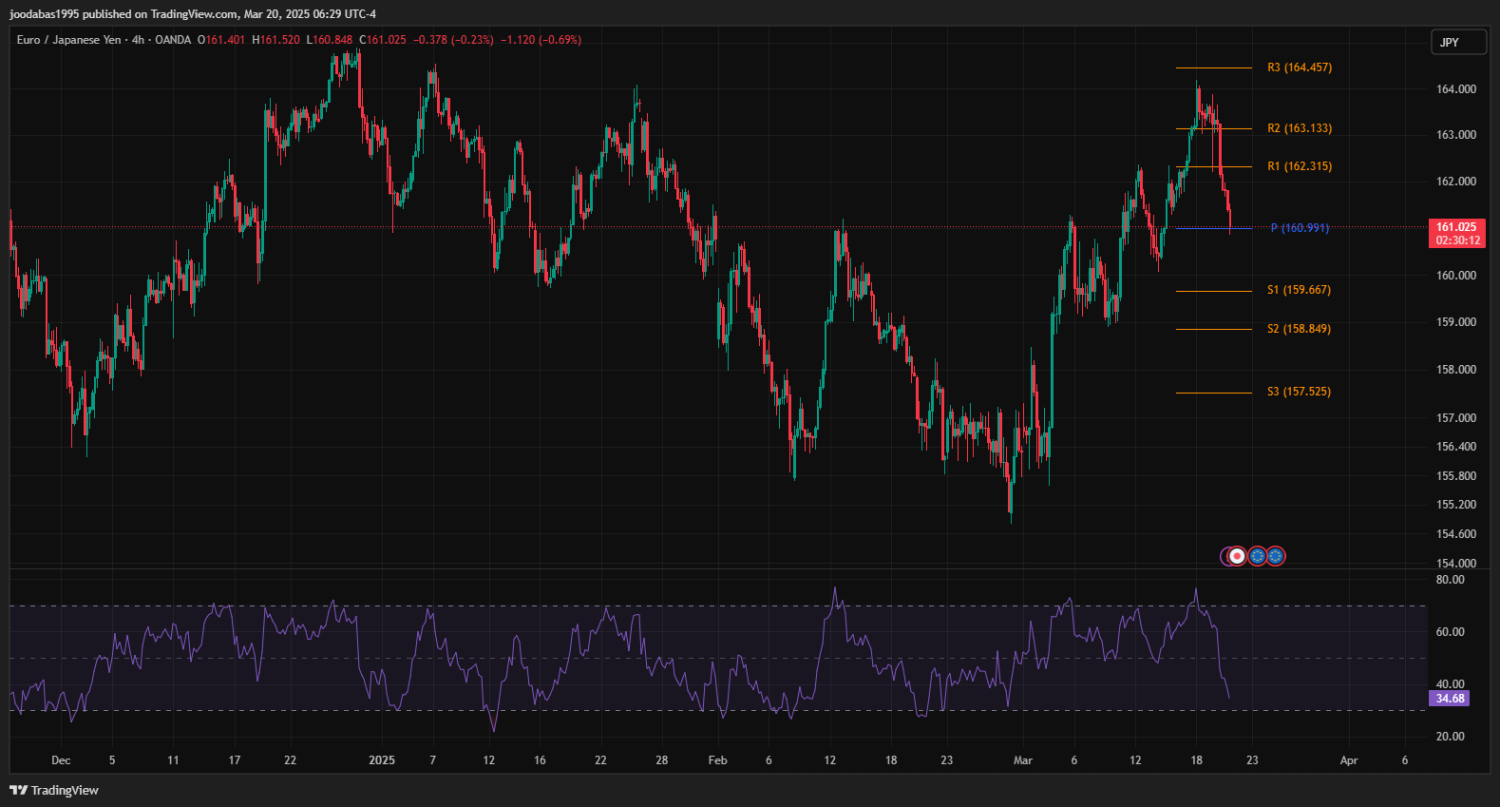Click the Japan flag economic event icon
This screenshot has width=1500, height=807.
click(1237, 556)
